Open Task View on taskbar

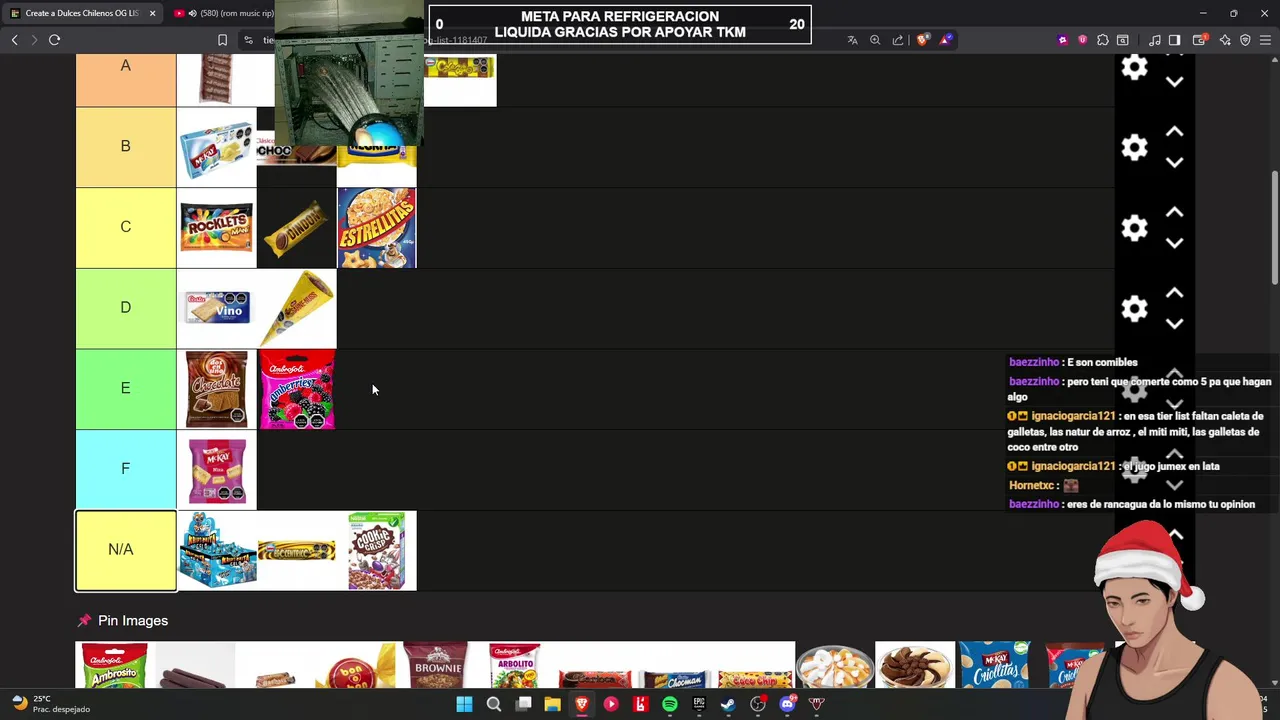[x=523, y=704]
